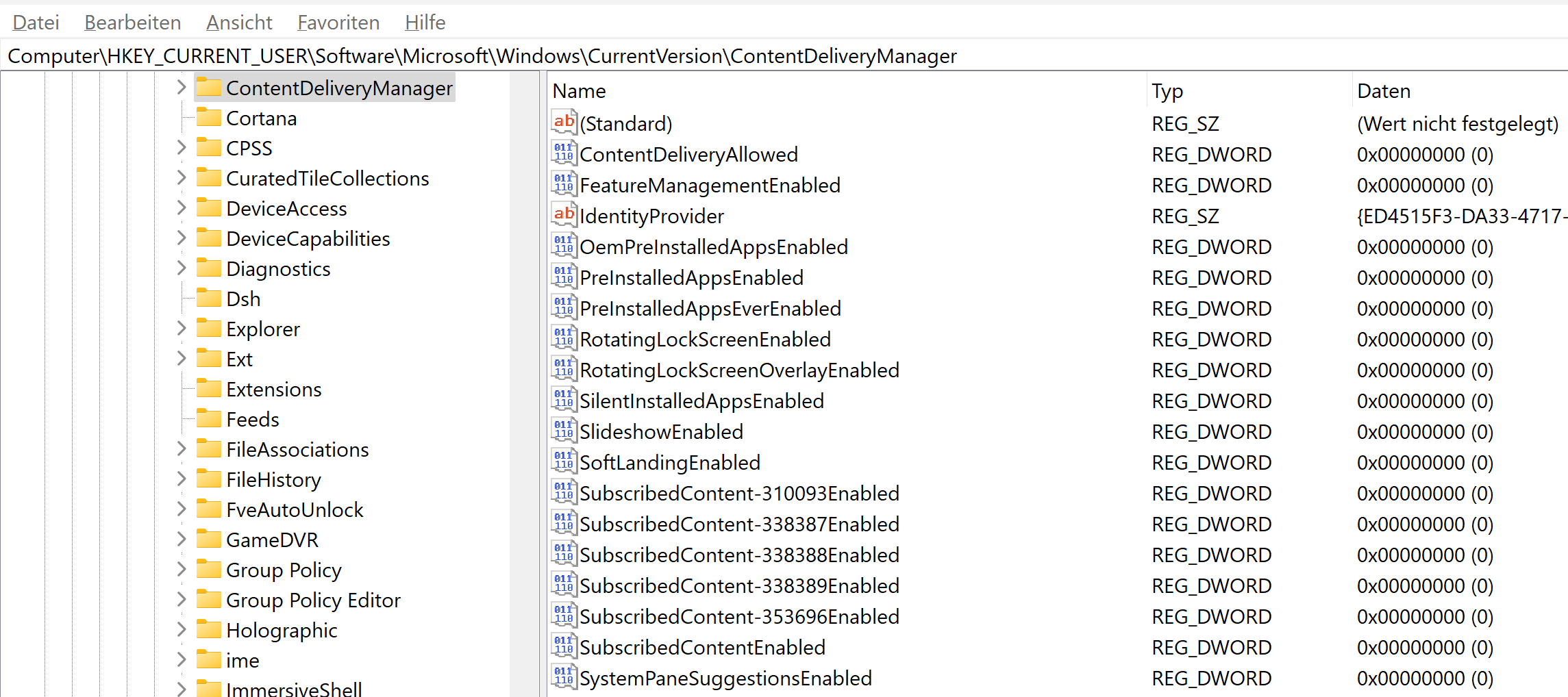Image resolution: width=1568 pixels, height=697 pixels.
Task: Click the data value of ContentDeliveryAllowed
Action: [x=1425, y=154]
